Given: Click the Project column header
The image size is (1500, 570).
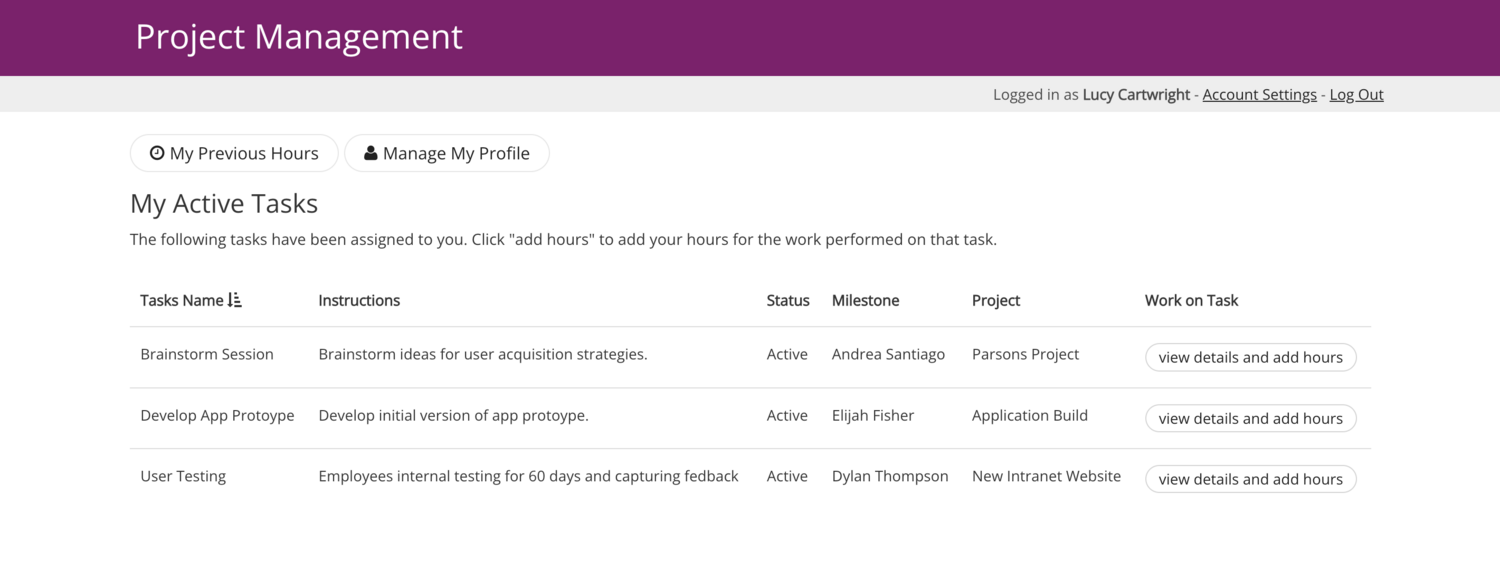Looking at the screenshot, I should pos(996,300).
